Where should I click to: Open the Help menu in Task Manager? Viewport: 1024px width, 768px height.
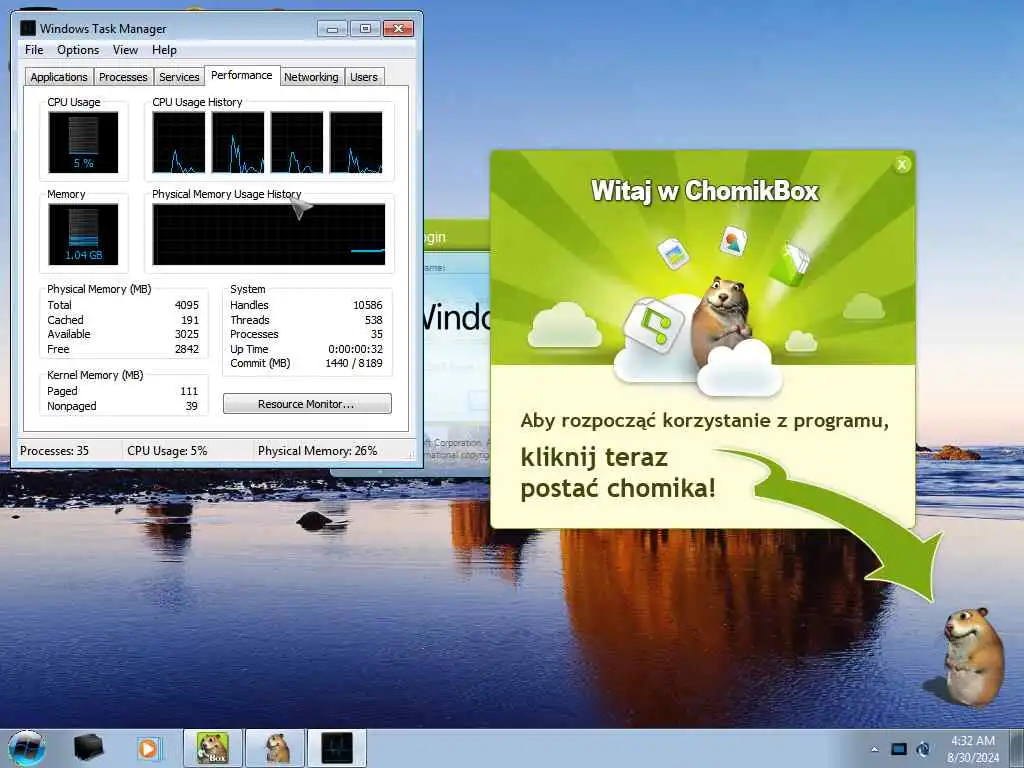[165, 50]
